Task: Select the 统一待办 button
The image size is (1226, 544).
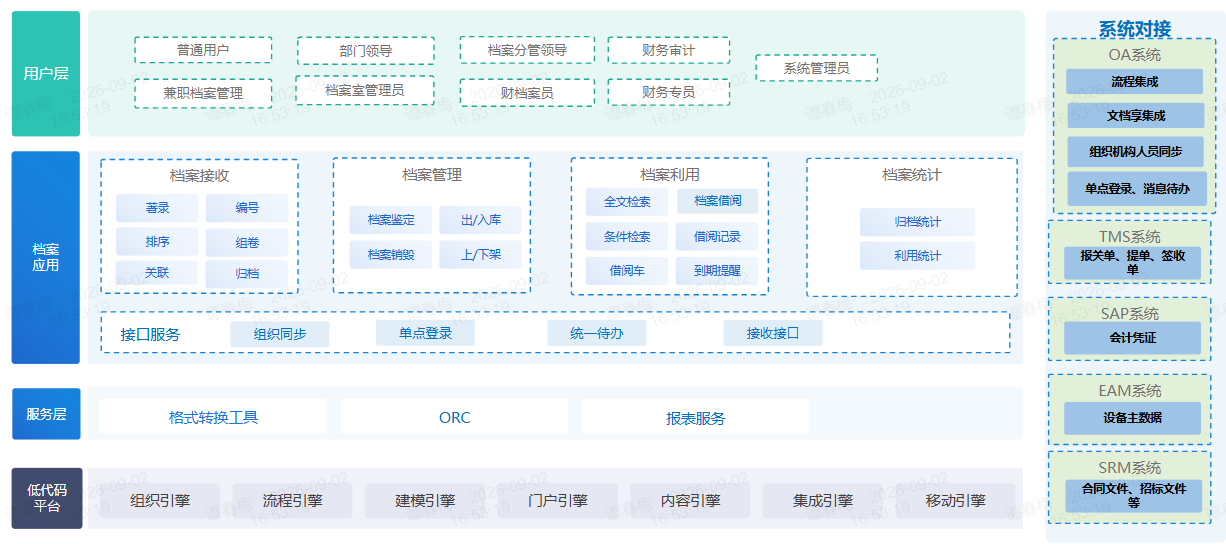Action: 597,333
